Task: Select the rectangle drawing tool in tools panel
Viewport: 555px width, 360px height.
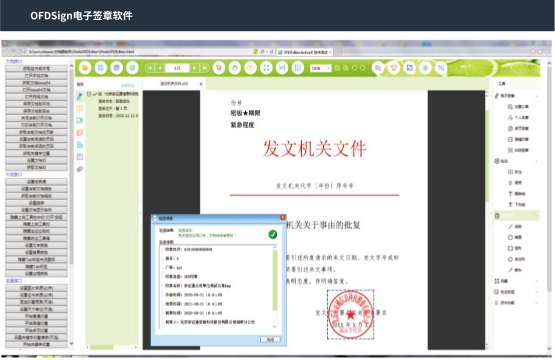Action: click(x=515, y=248)
